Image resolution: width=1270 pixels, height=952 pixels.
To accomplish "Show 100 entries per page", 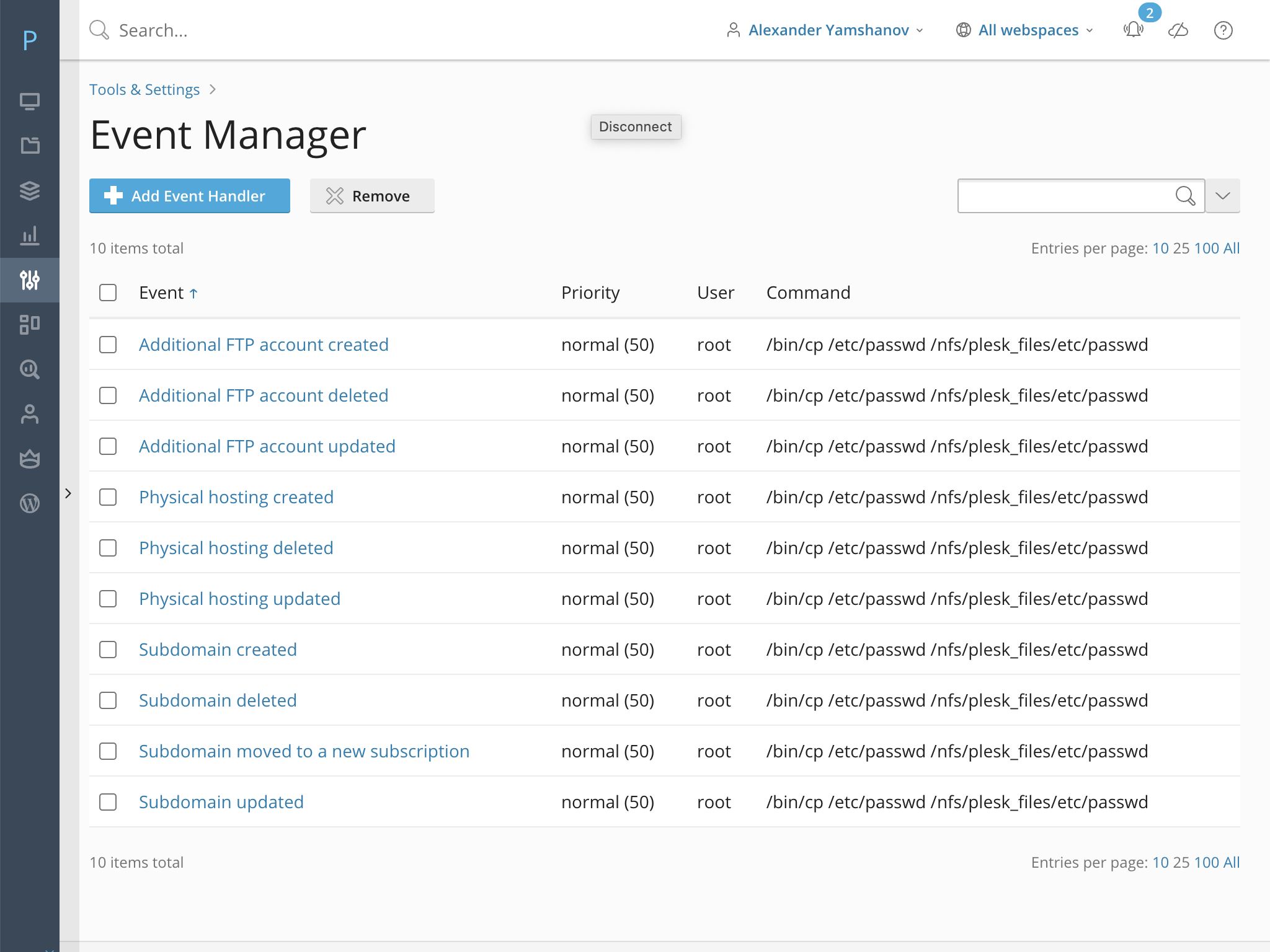I will coord(1209,248).
